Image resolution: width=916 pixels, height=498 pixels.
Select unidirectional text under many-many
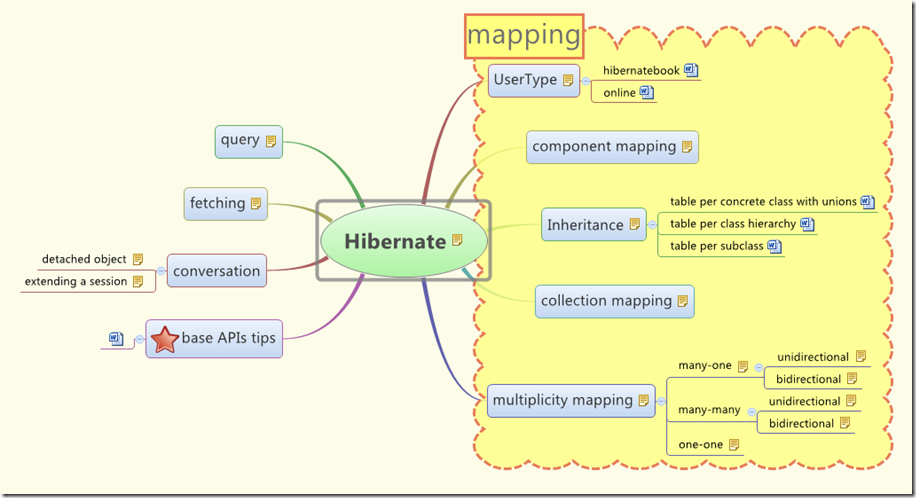click(804, 402)
